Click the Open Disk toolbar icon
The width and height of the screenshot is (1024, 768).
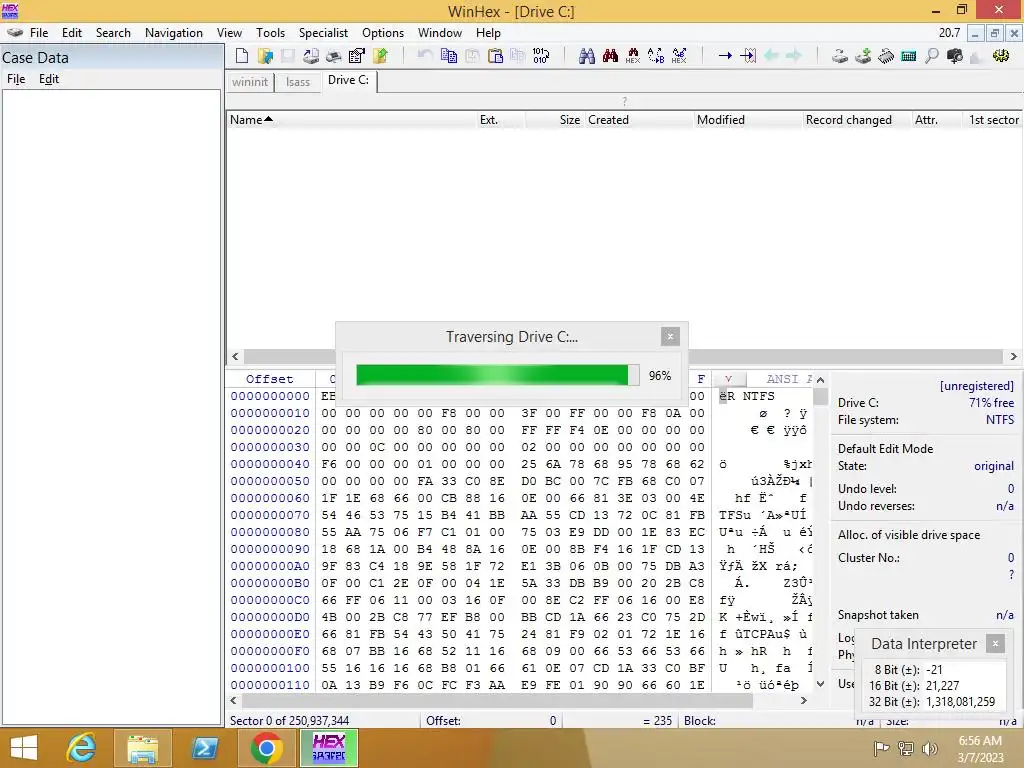[840, 56]
